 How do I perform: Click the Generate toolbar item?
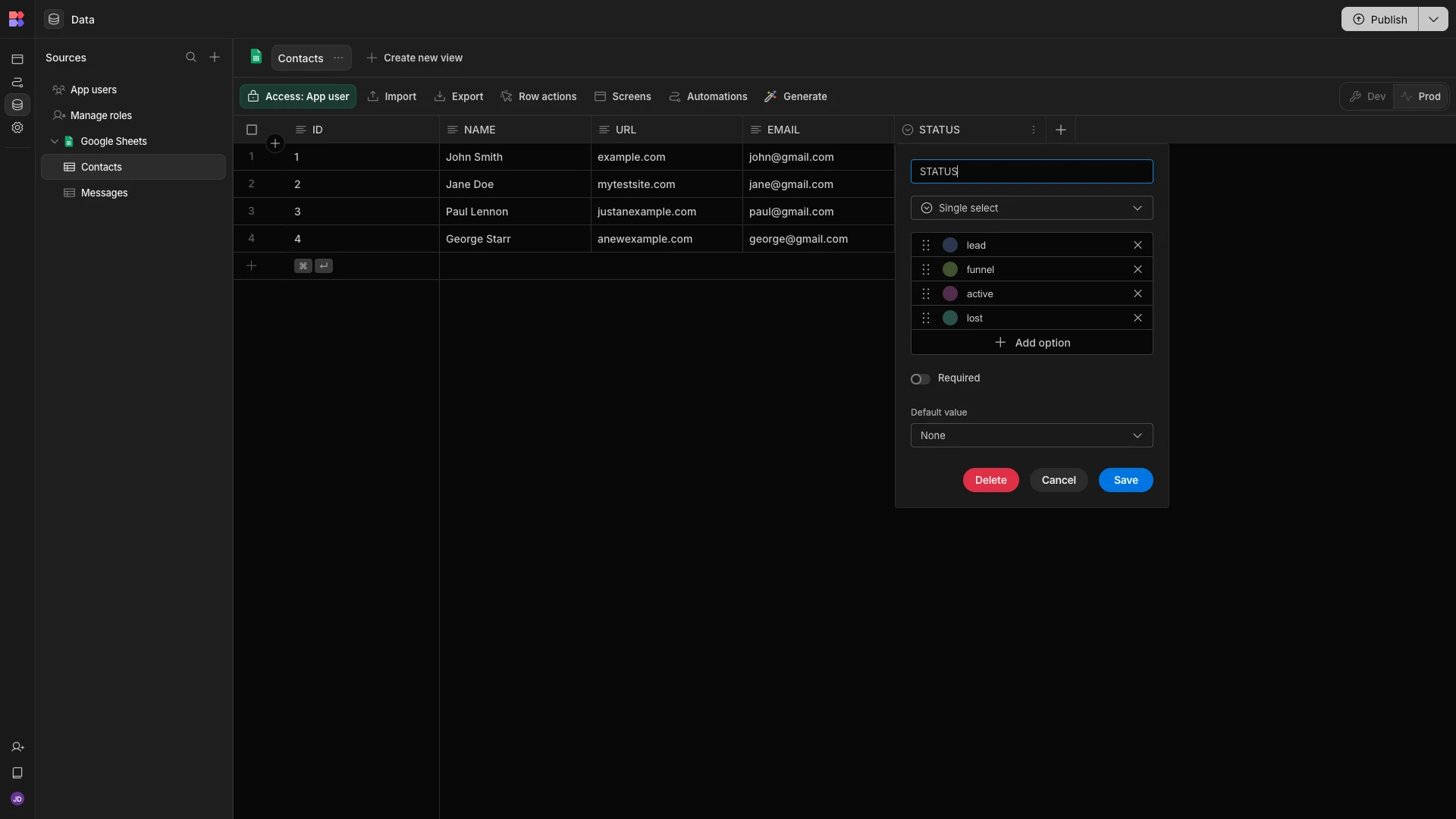(795, 96)
